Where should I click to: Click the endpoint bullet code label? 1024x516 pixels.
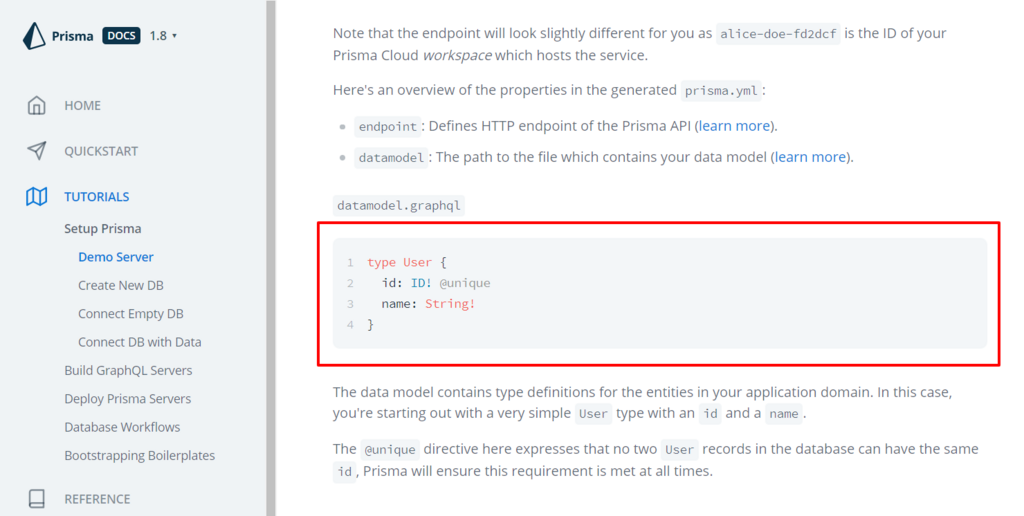click(x=387, y=127)
